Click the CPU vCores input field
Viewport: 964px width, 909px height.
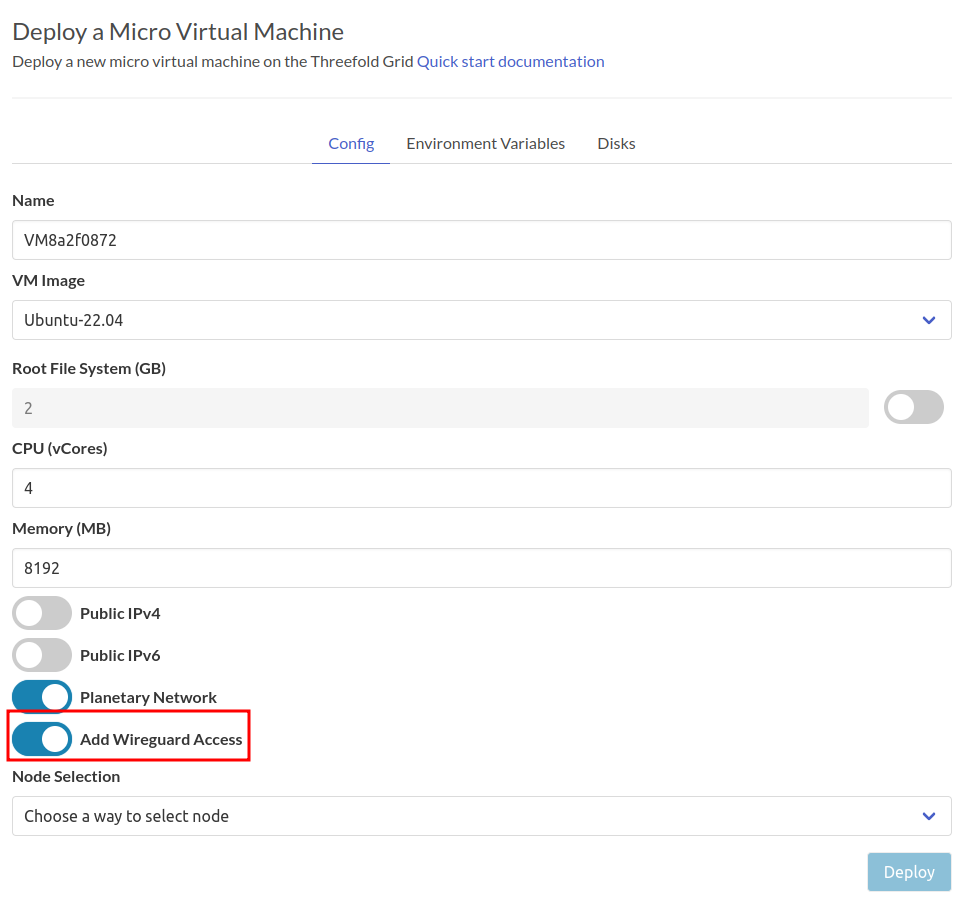(480, 488)
